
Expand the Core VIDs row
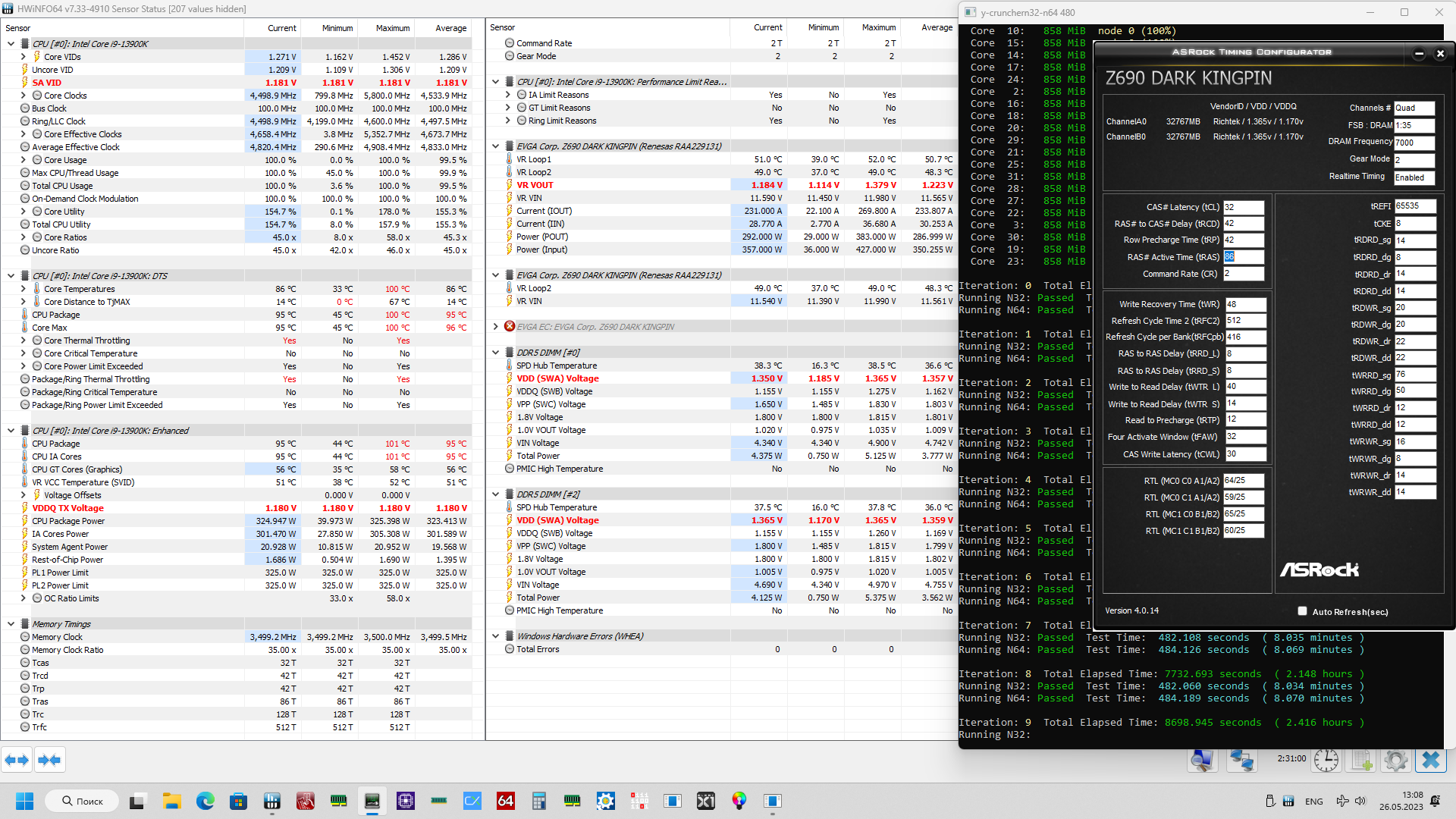coord(23,57)
